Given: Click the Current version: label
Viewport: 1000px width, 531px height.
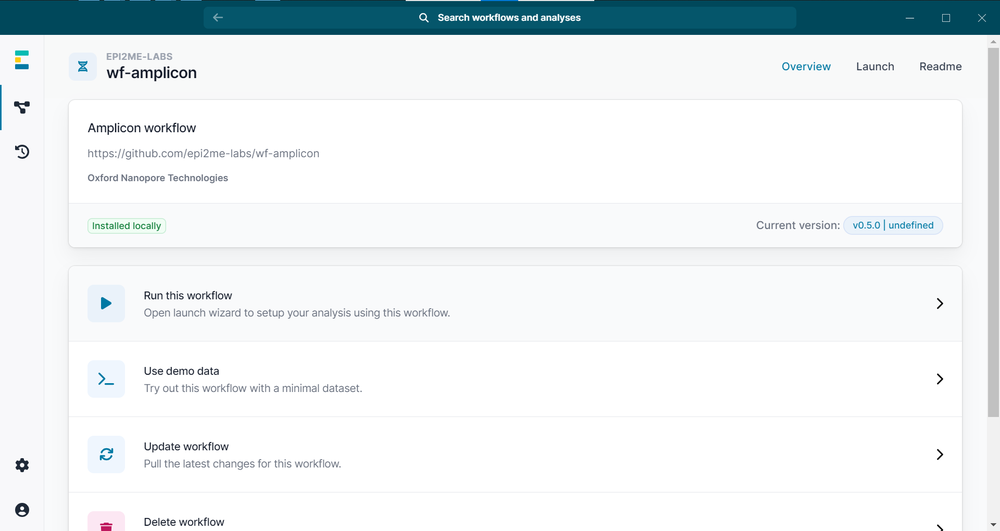Looking at the screenshot, I should tap(798, 225).
